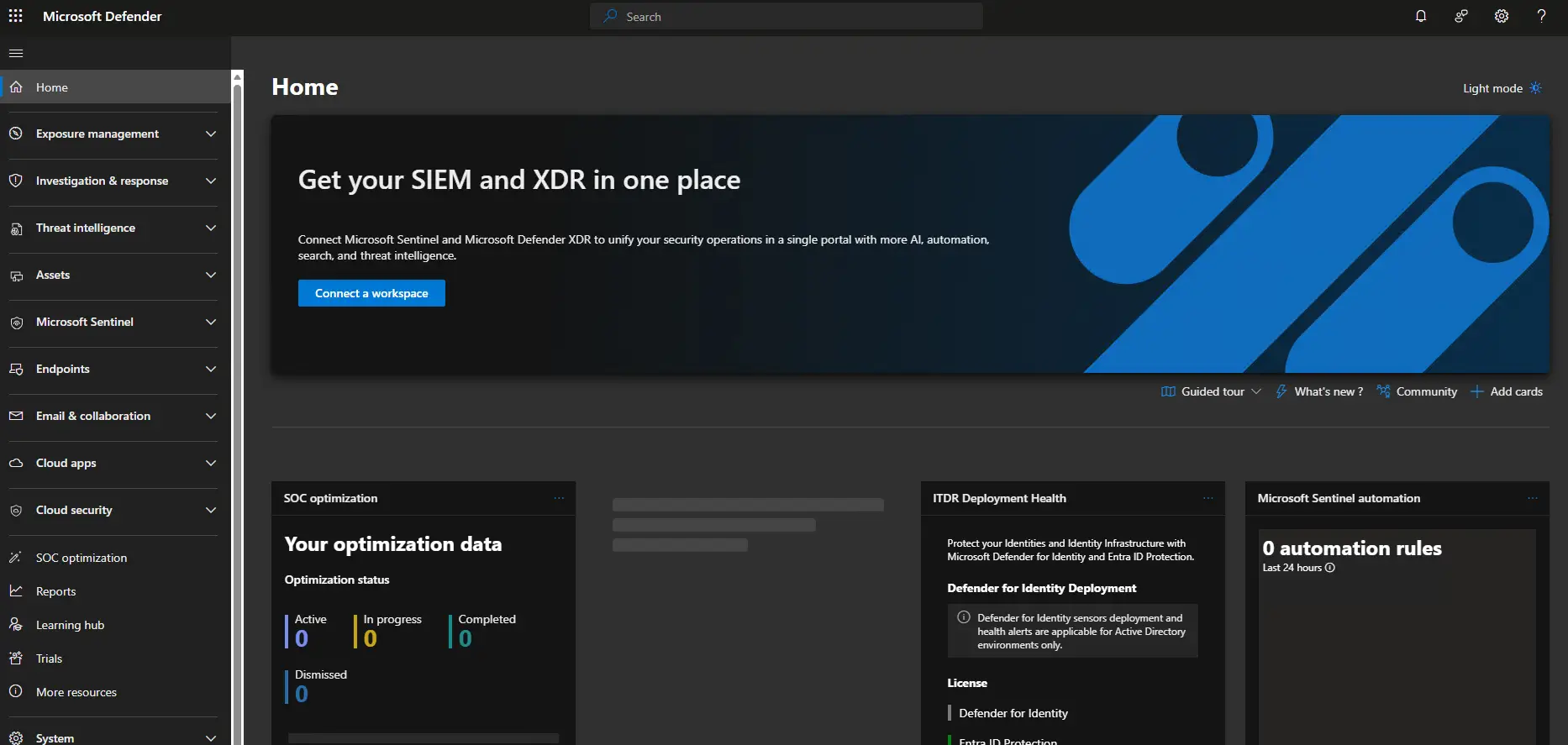Click the community feedback icon in header

1460,16
